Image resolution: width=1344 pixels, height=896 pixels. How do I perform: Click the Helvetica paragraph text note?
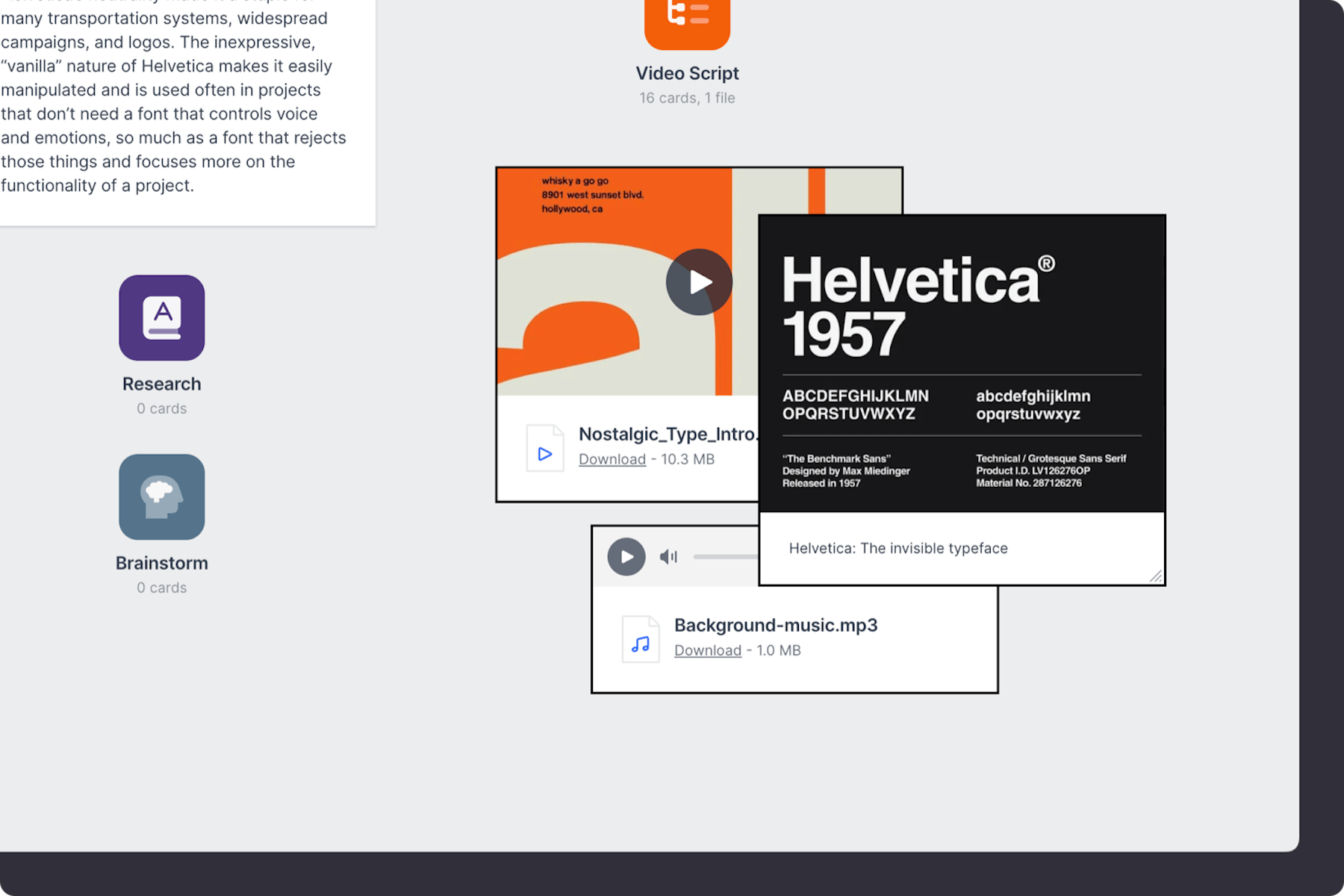point(173,112)
